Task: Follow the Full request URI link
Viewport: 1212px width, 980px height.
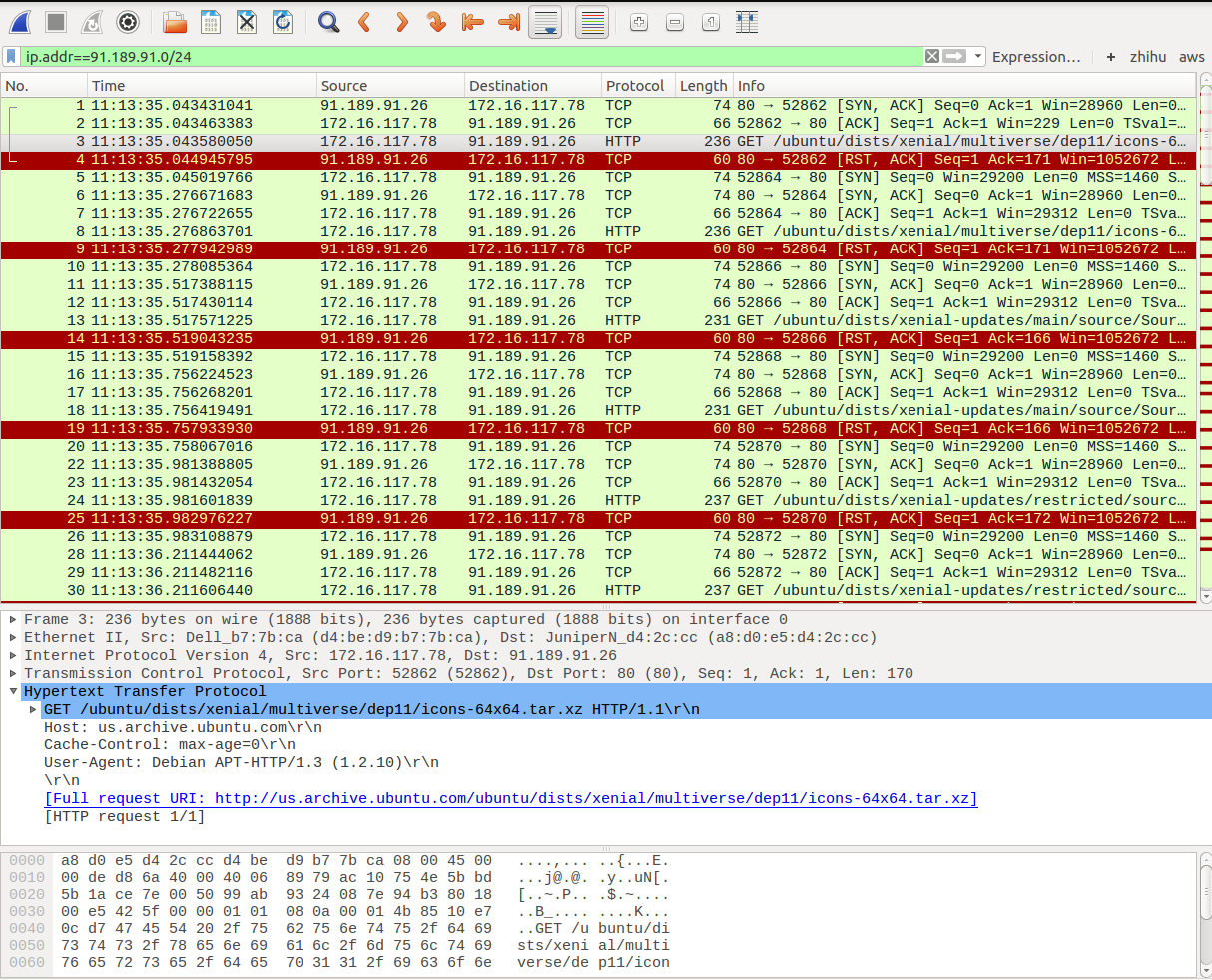Action: [509, 798]
